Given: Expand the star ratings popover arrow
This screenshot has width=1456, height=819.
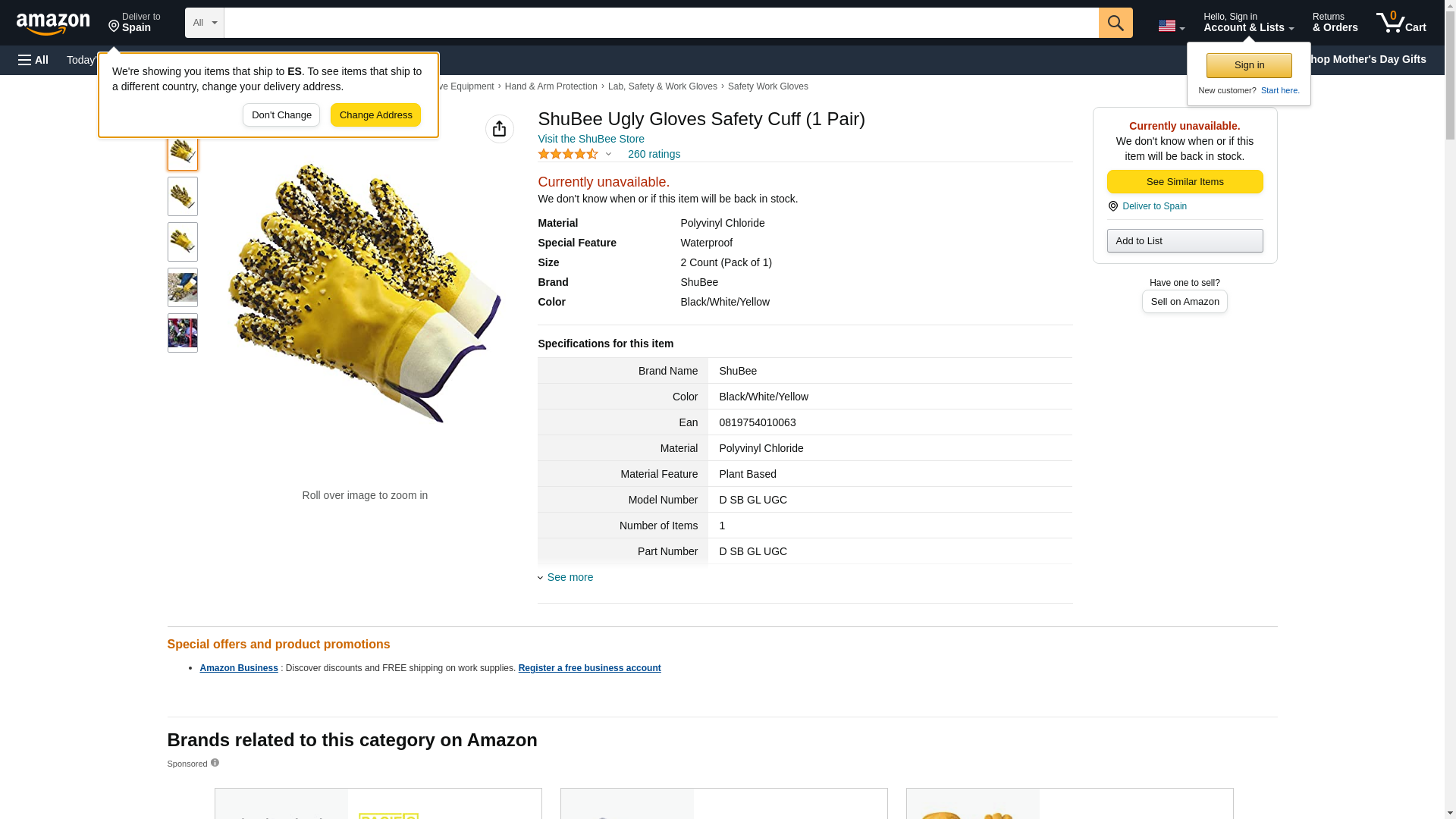Looking at the screenshot, I should (x=608, y=154).
